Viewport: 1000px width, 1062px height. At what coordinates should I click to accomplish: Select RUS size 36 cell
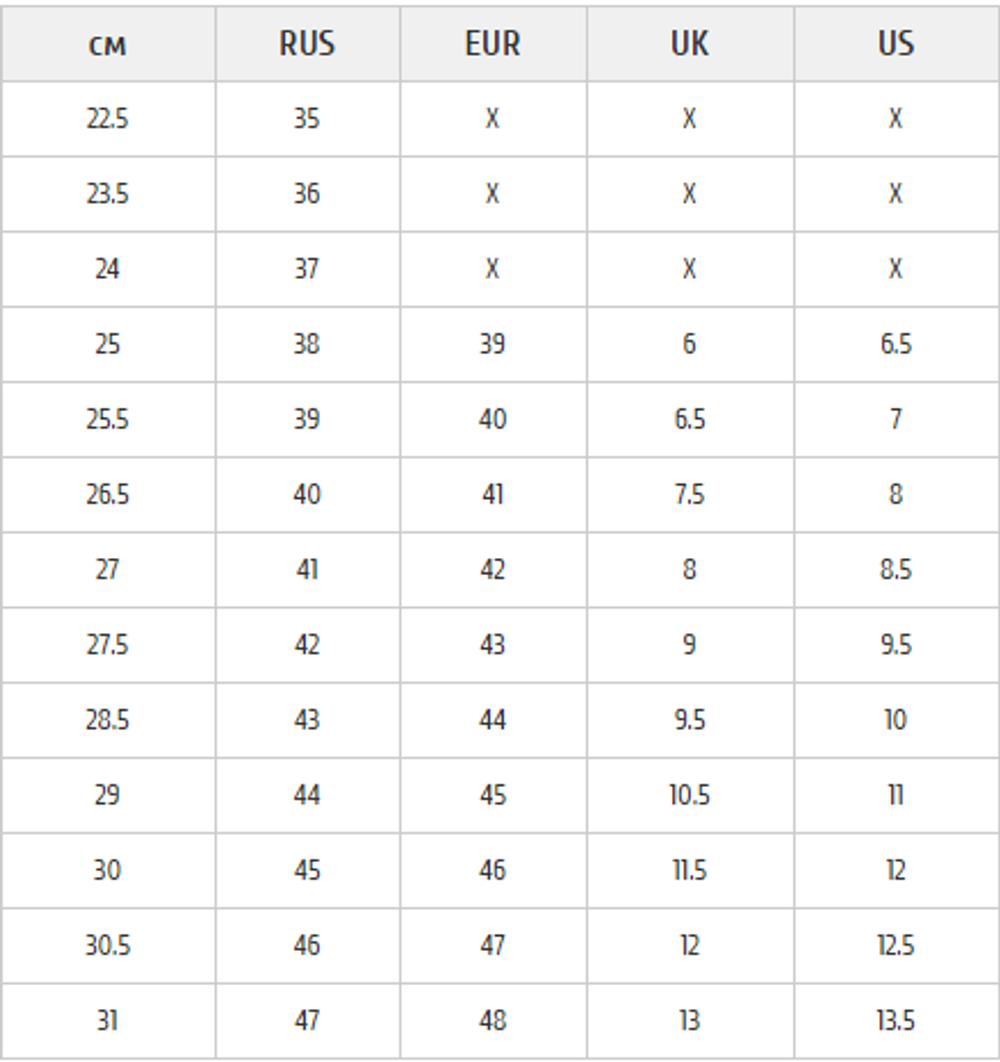(307, 194)
